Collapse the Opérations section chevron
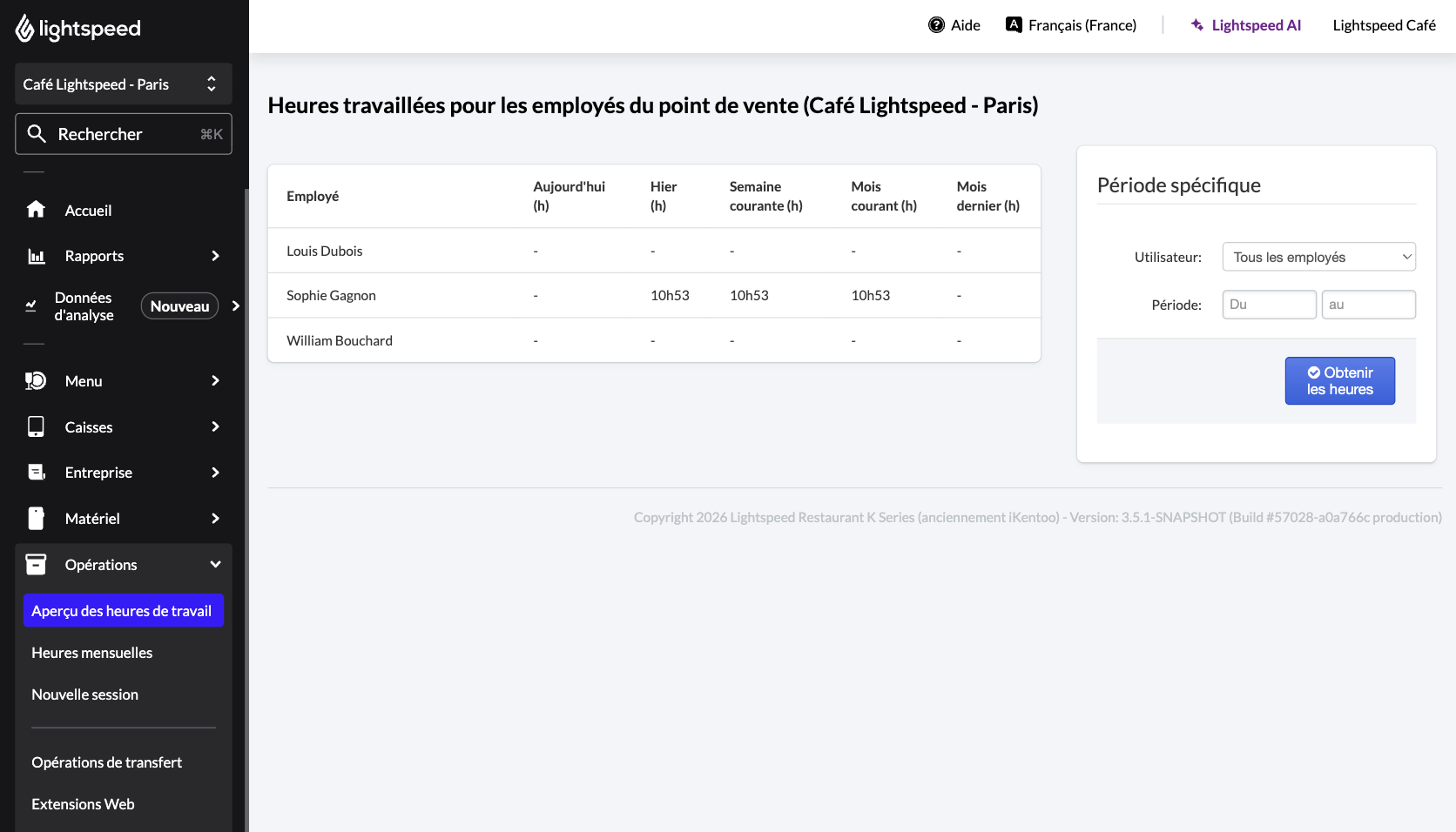This screenshot has height=832, width=1456. click(215, 564)
